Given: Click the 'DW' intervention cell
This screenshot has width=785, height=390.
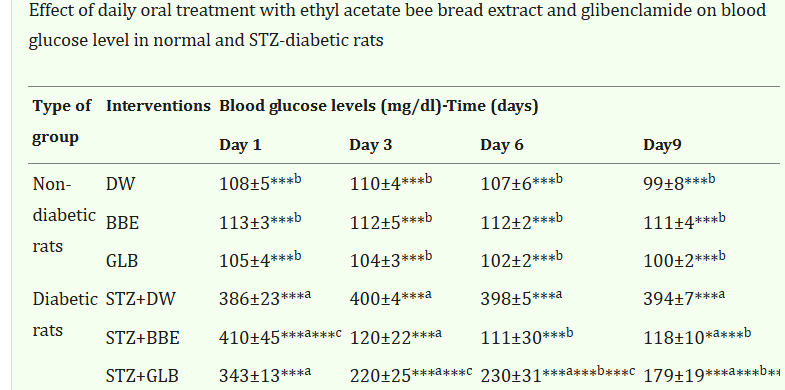Looking at the screenshot, I should coord(121,184).
